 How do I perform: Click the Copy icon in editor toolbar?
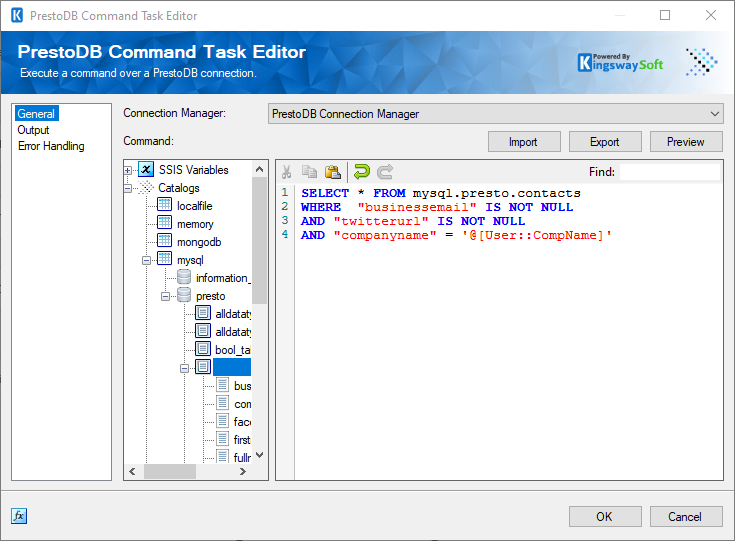point(309,172)
